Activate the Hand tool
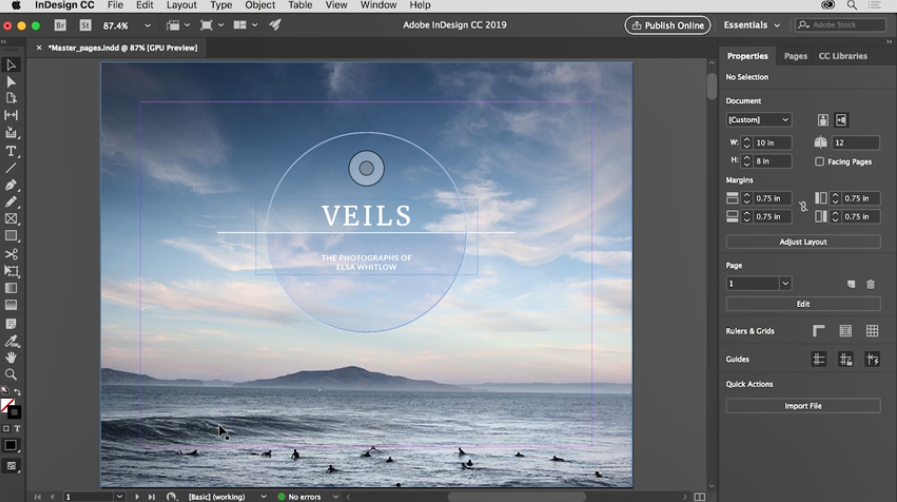The height and width of the screenshot is (502, 897). point(11,357)
